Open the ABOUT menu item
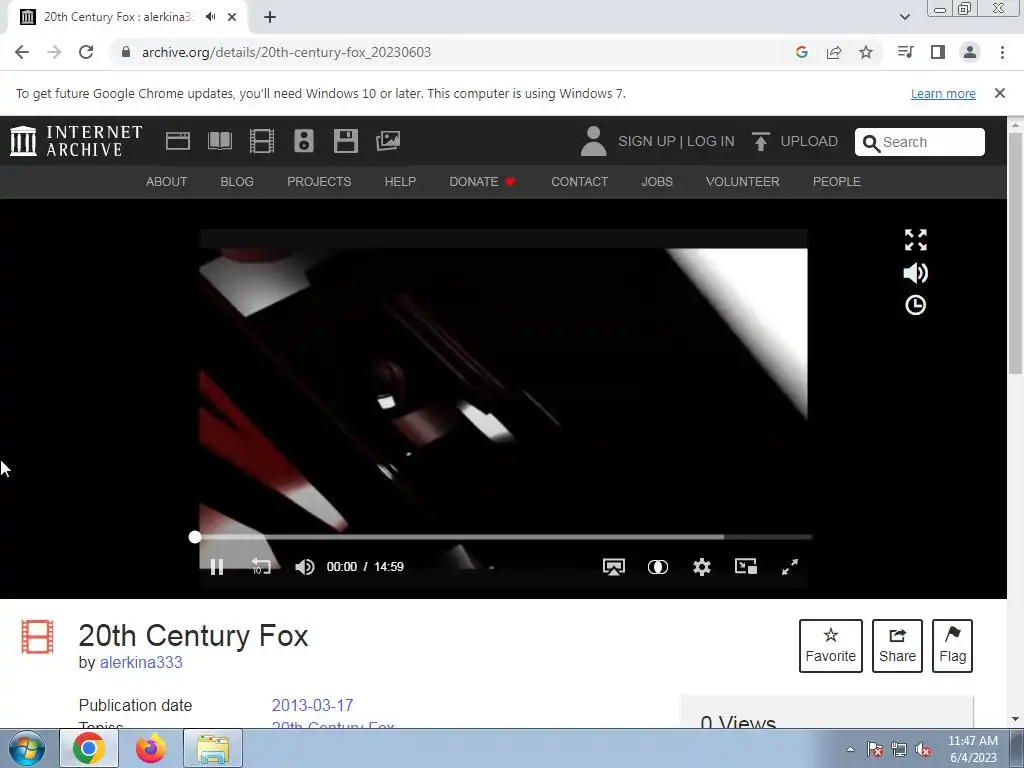This screenshot has width=1024, height=768. pyautogui.click(x=167, y=182)
